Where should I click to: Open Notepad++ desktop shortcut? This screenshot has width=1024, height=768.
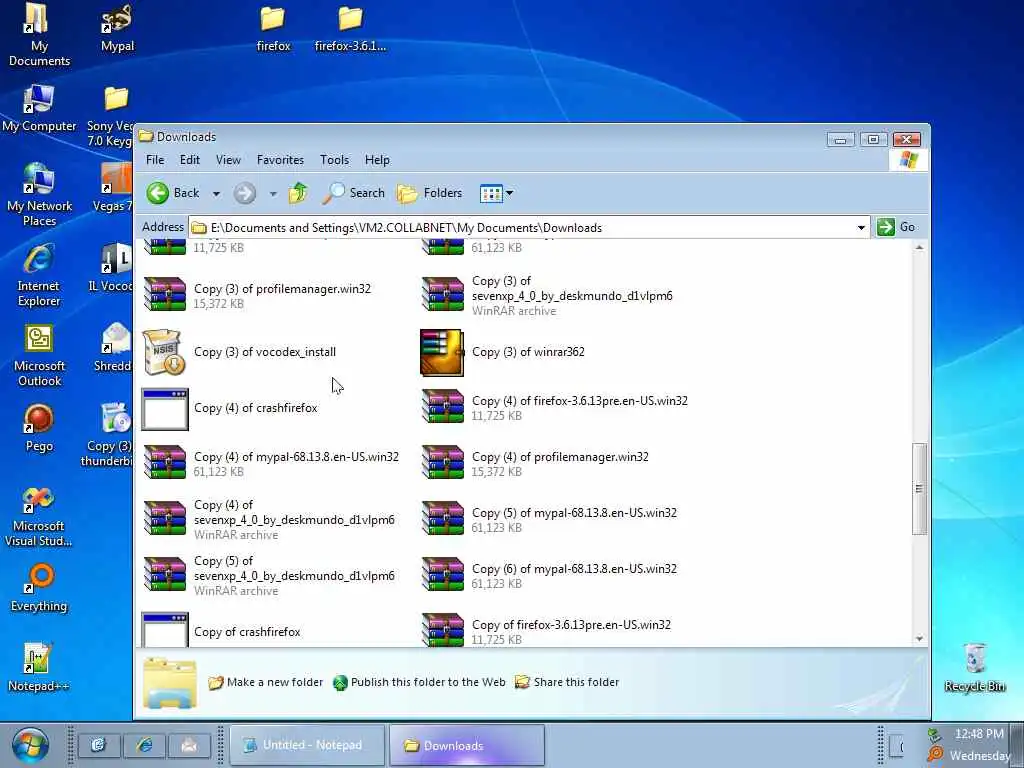(x=39, y=667)
